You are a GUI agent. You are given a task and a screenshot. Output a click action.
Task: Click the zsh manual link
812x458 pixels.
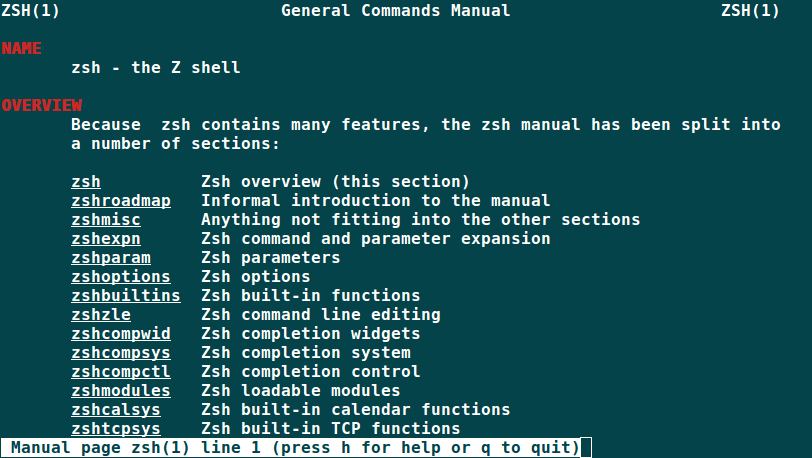coord(86,182)
